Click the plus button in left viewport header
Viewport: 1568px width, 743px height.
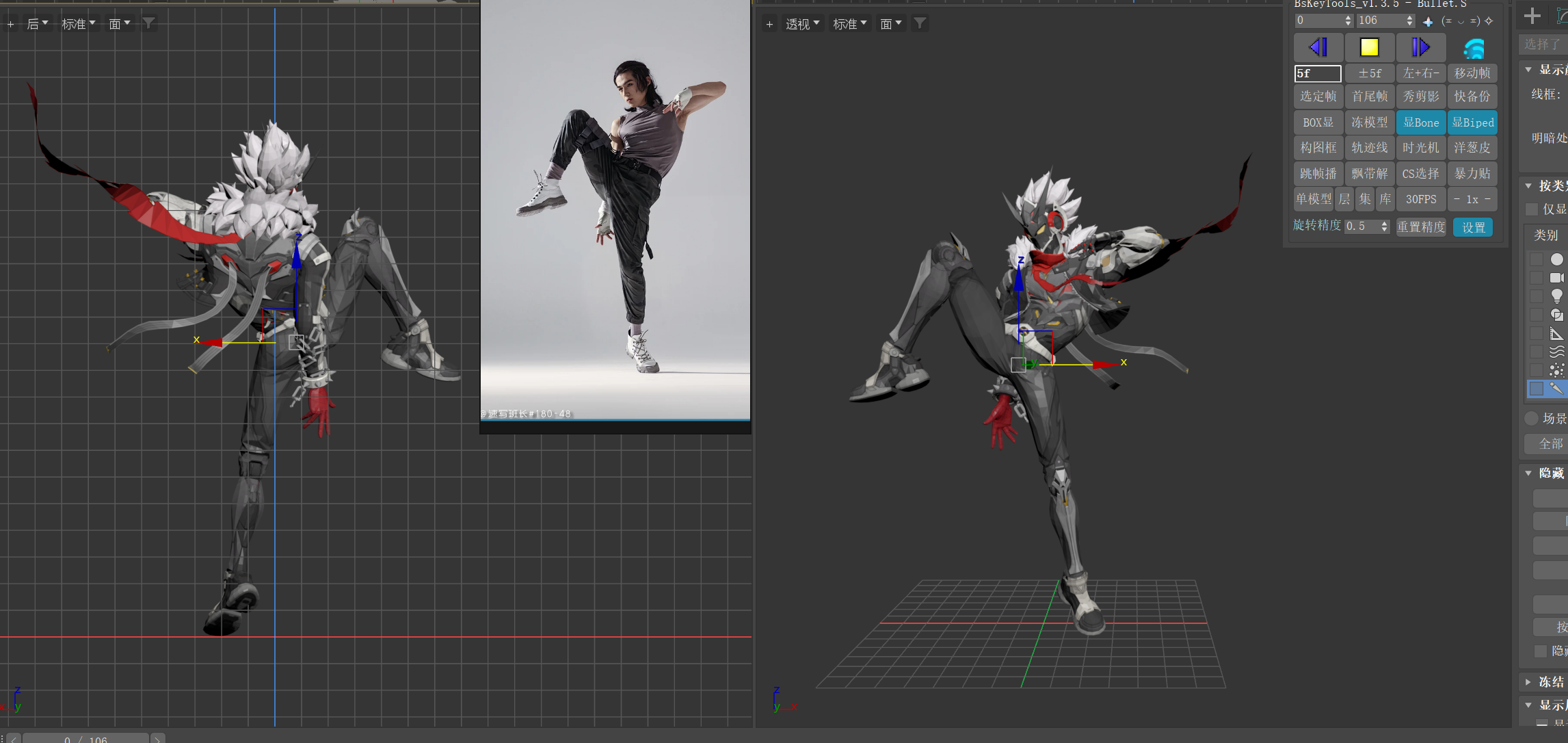10,25
